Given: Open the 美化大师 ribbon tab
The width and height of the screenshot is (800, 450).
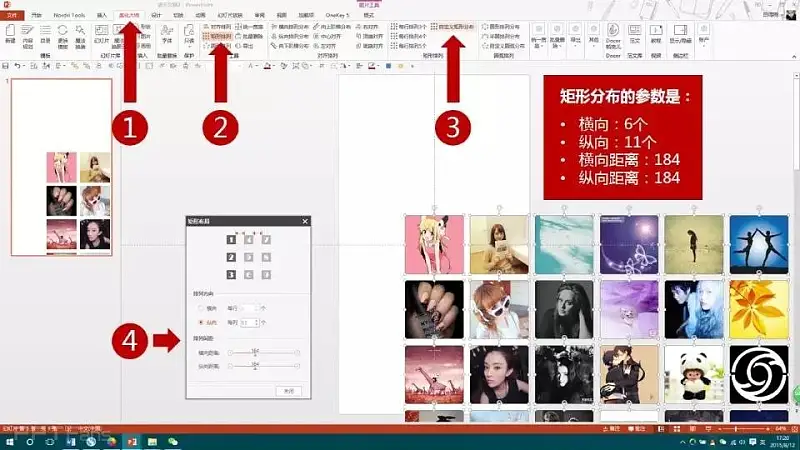Looking at the screenshot, I should [x=130, y=16].
